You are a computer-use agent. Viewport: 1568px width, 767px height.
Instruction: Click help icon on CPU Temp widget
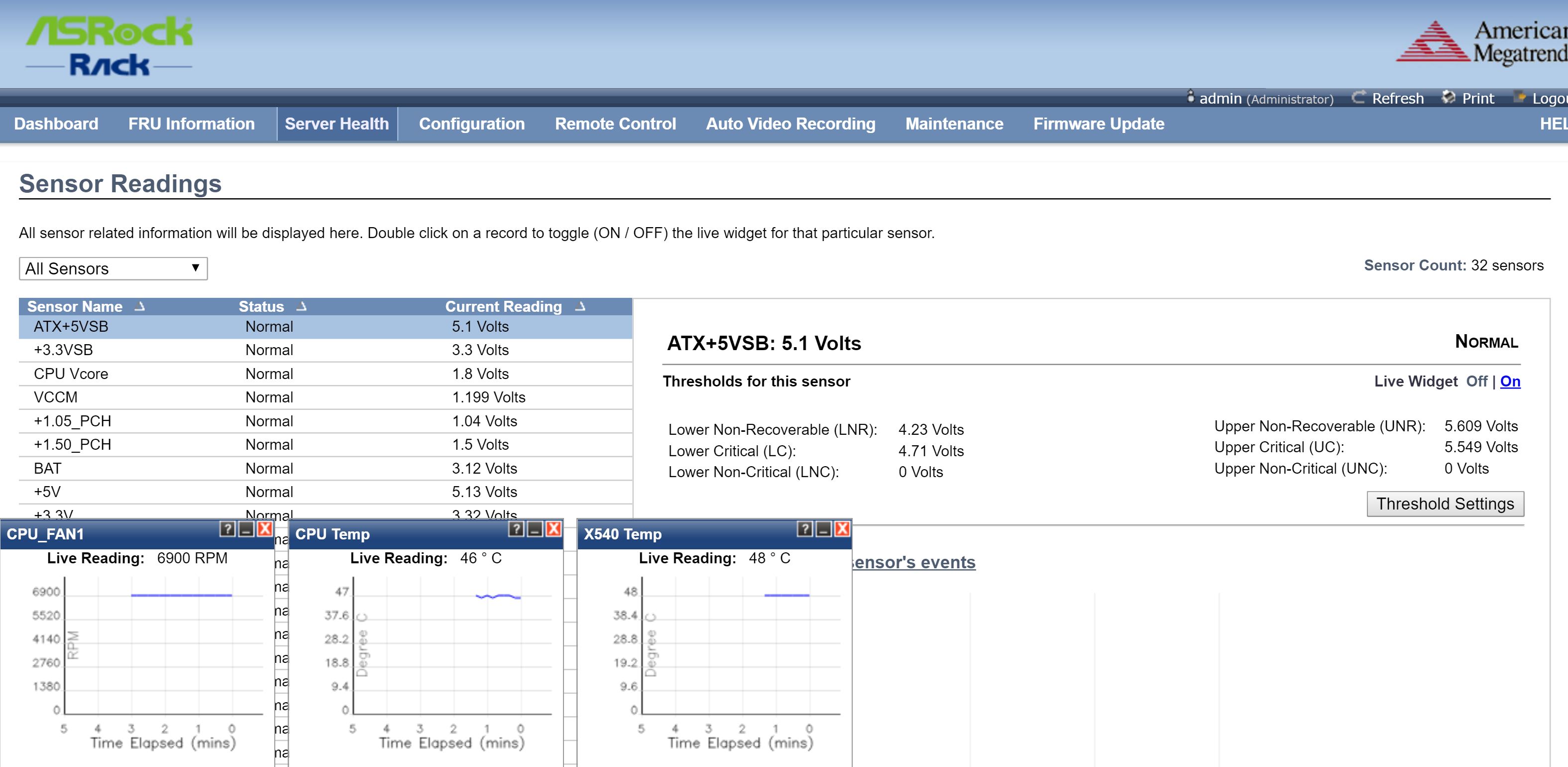tap(516, 529)
